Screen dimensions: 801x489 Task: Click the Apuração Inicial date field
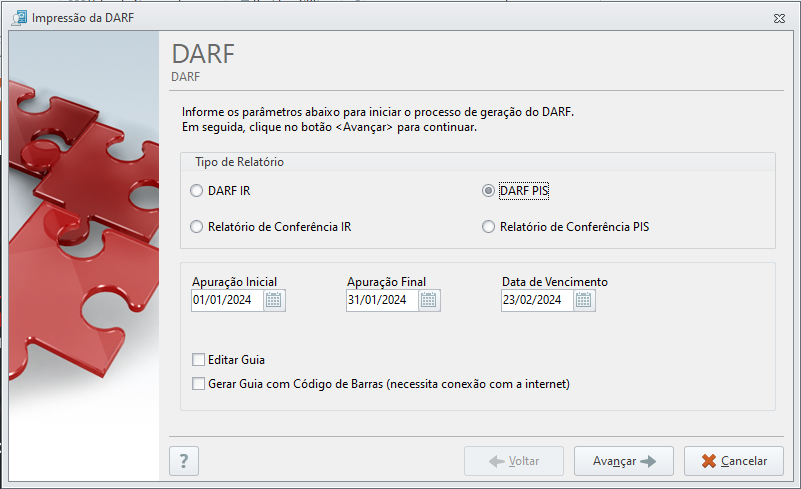point(227,300)
